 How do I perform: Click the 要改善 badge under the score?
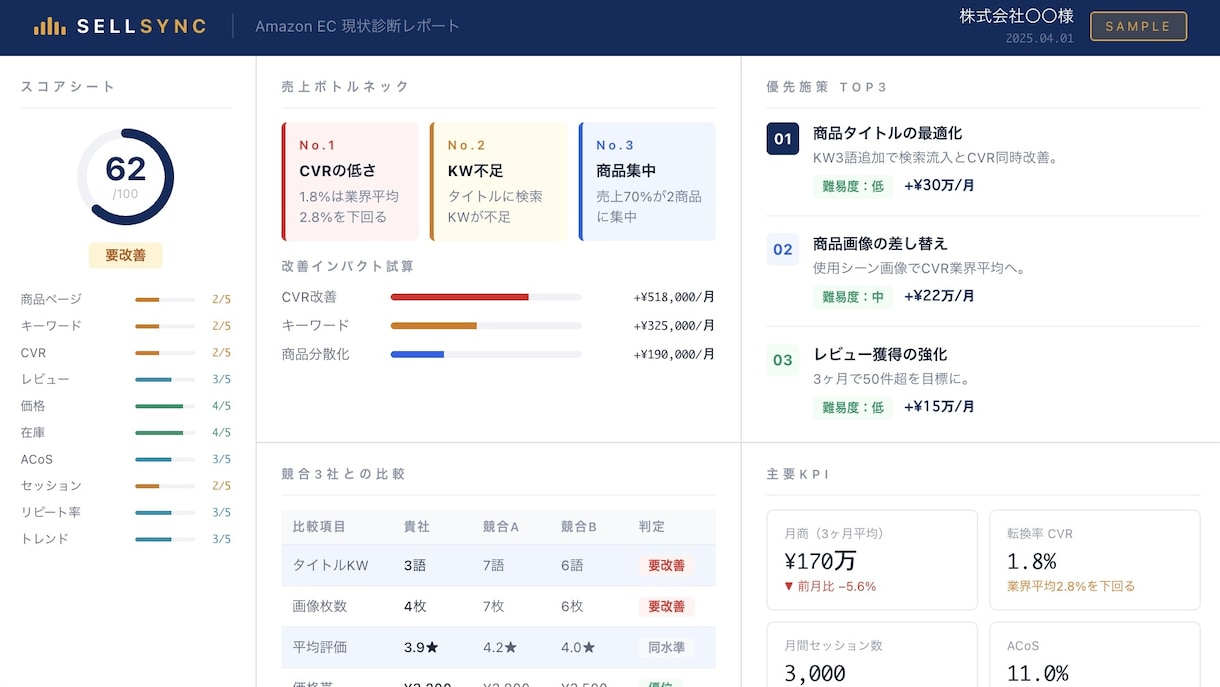click(126, 255)
